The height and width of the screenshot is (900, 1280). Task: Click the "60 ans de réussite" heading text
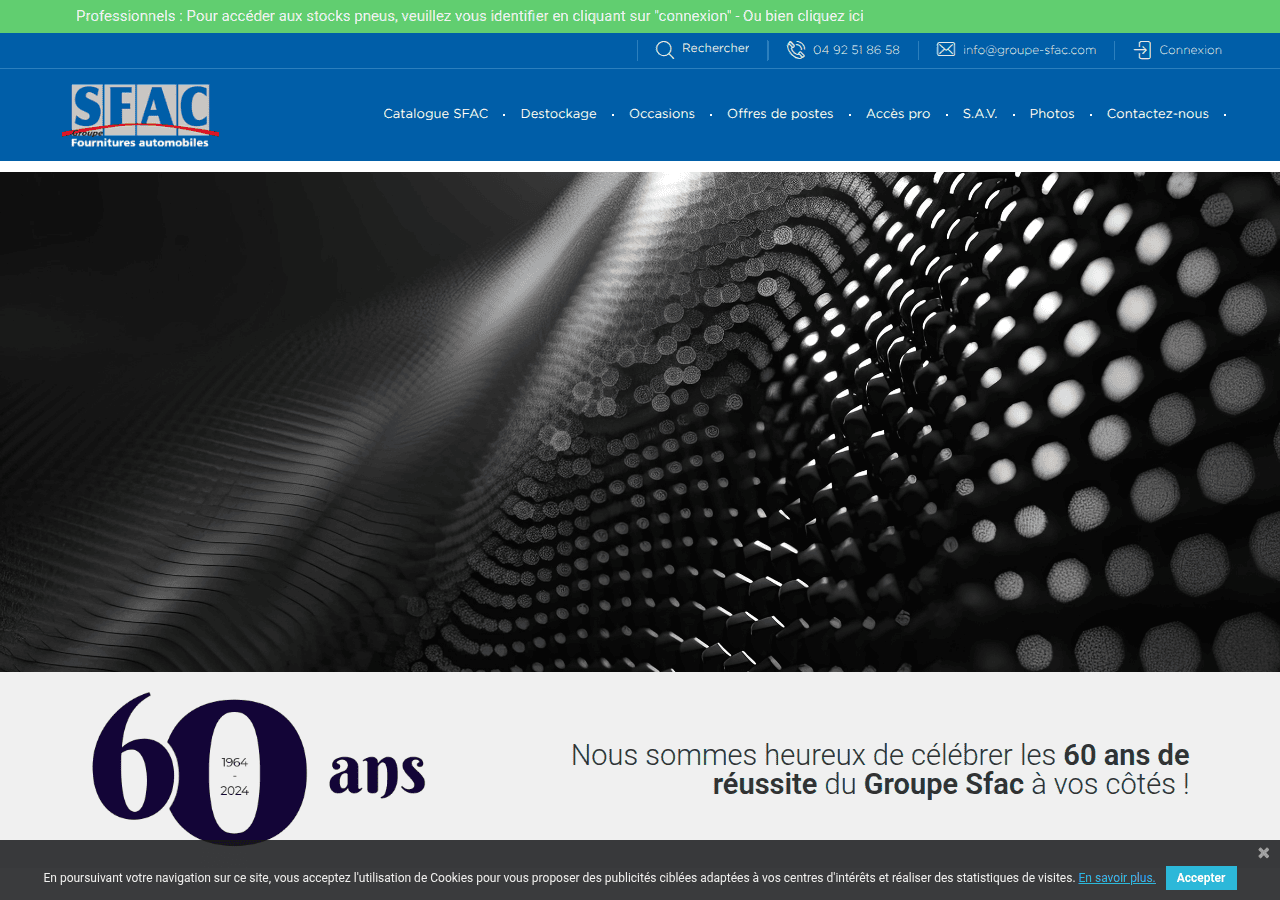click(x=880, y=769)
